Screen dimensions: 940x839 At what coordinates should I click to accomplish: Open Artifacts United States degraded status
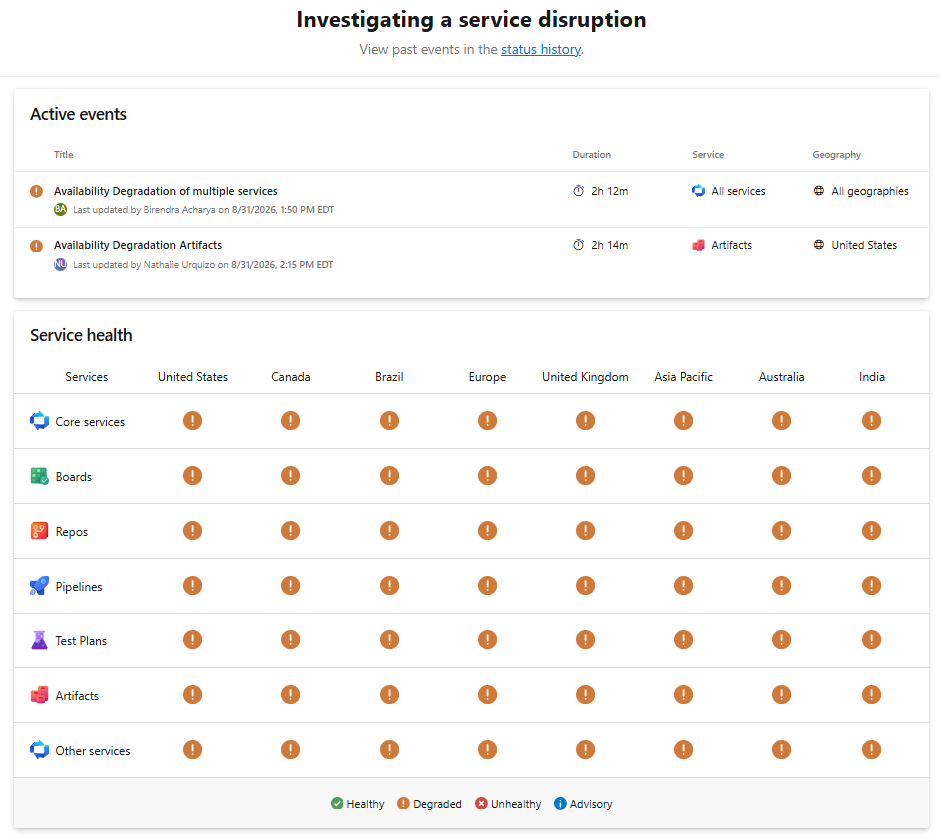[192, 695]
